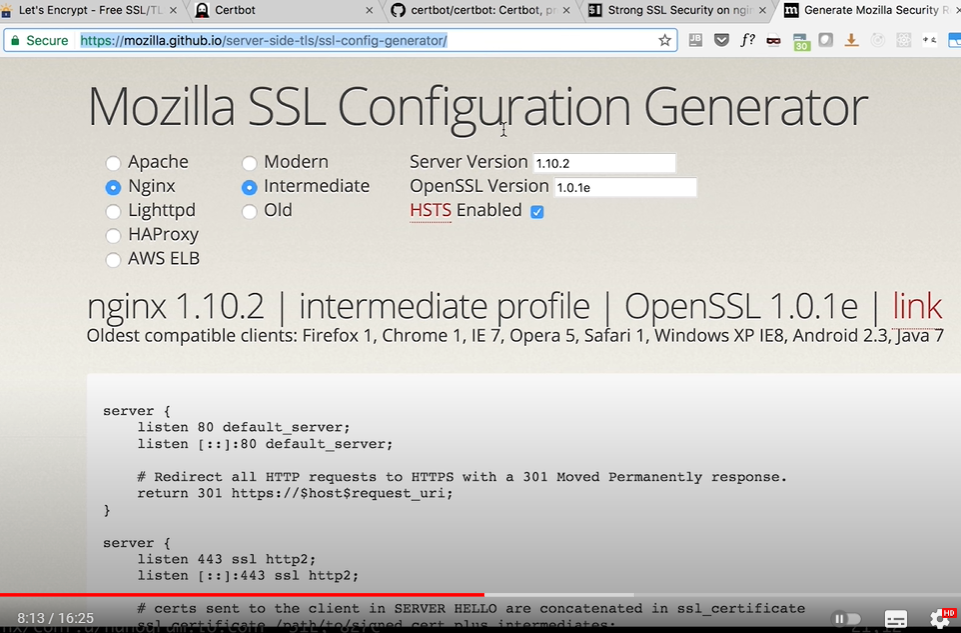Open video settings gear with HD badge
The height and width of the screenshot is (633, 961).
(x=941, y=618)
